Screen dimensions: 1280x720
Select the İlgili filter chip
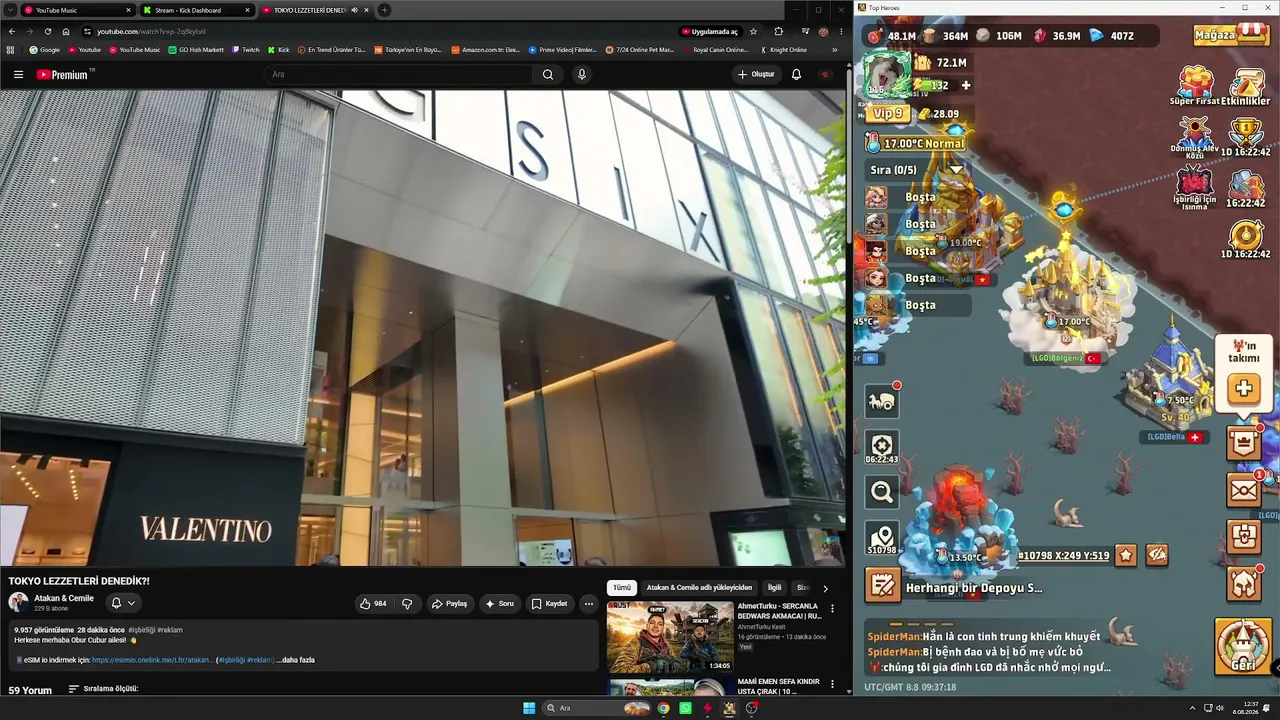point(774,588)
